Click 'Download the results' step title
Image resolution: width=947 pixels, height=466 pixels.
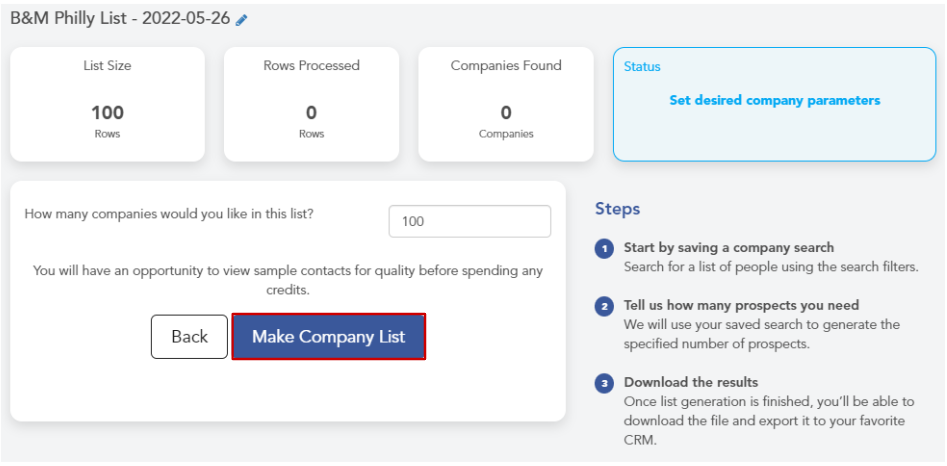pos(690,382)
